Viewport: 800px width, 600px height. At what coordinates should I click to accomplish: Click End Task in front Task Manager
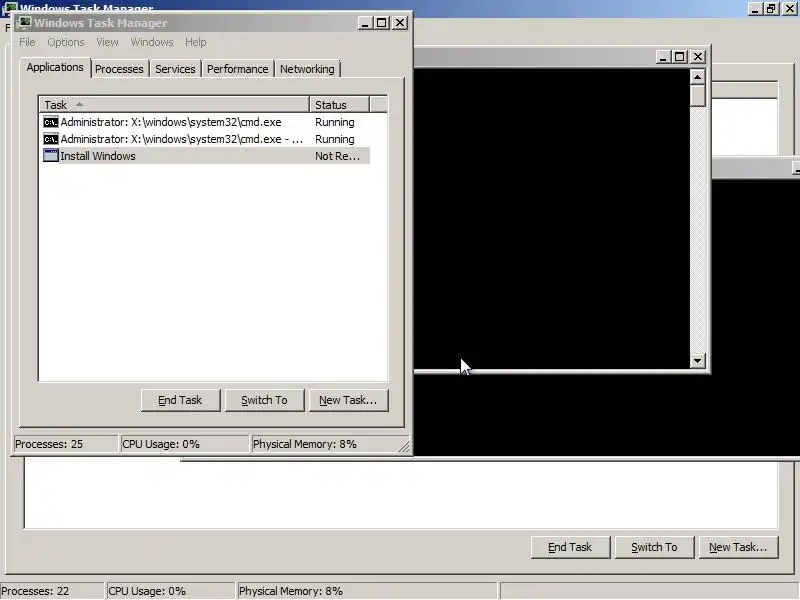point(180,400)
